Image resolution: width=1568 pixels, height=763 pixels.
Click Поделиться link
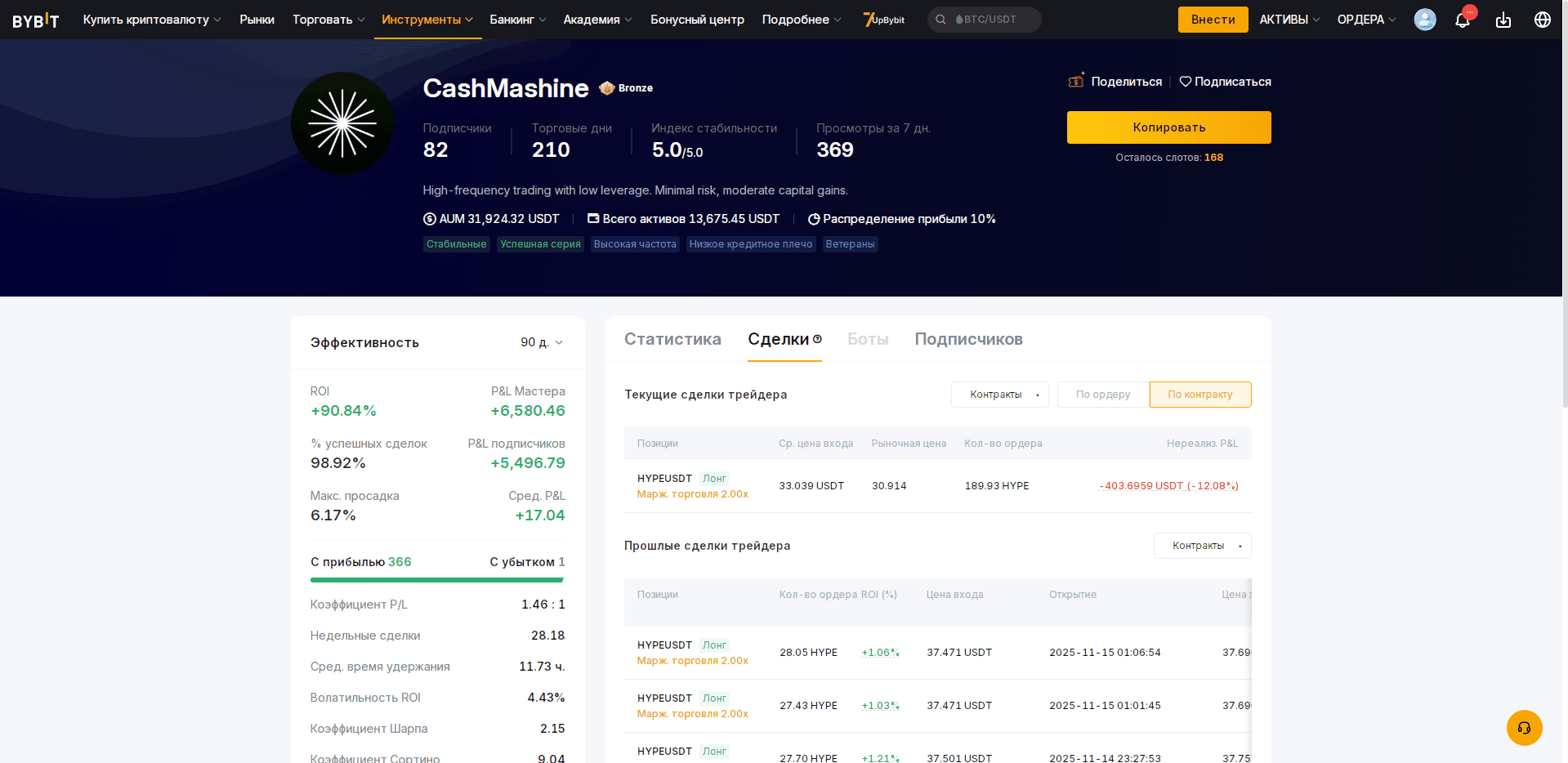pyautogui.click(x=1126, y=82)
